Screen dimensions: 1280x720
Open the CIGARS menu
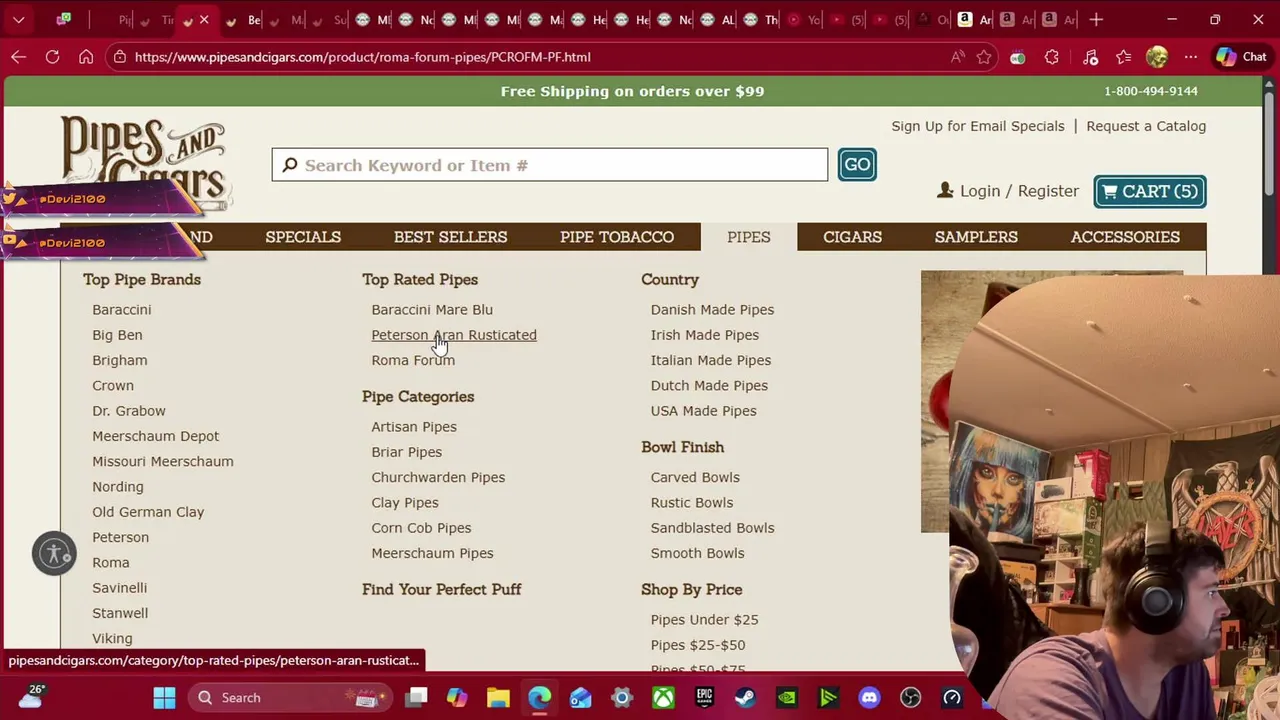(x=852, y=237)
